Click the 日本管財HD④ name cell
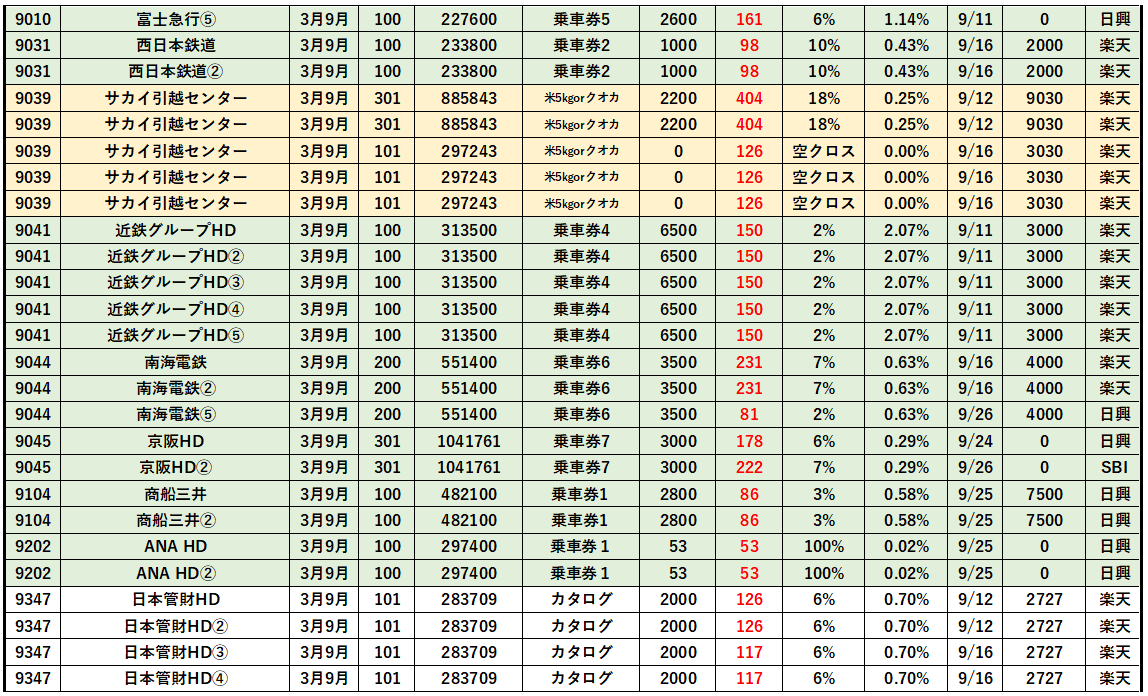The height and width of the screenshot is (696, 1148). pyautogui.click(x=176, y=679)
